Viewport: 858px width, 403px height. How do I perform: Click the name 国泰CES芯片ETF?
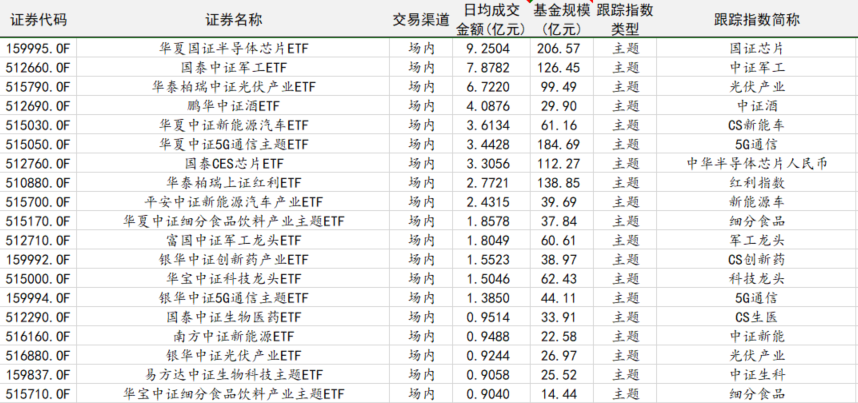click(234, 164)
